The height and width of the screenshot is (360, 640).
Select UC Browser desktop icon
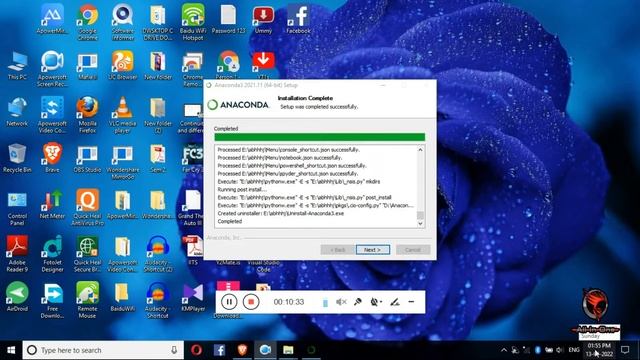click(x=122, y=66)
